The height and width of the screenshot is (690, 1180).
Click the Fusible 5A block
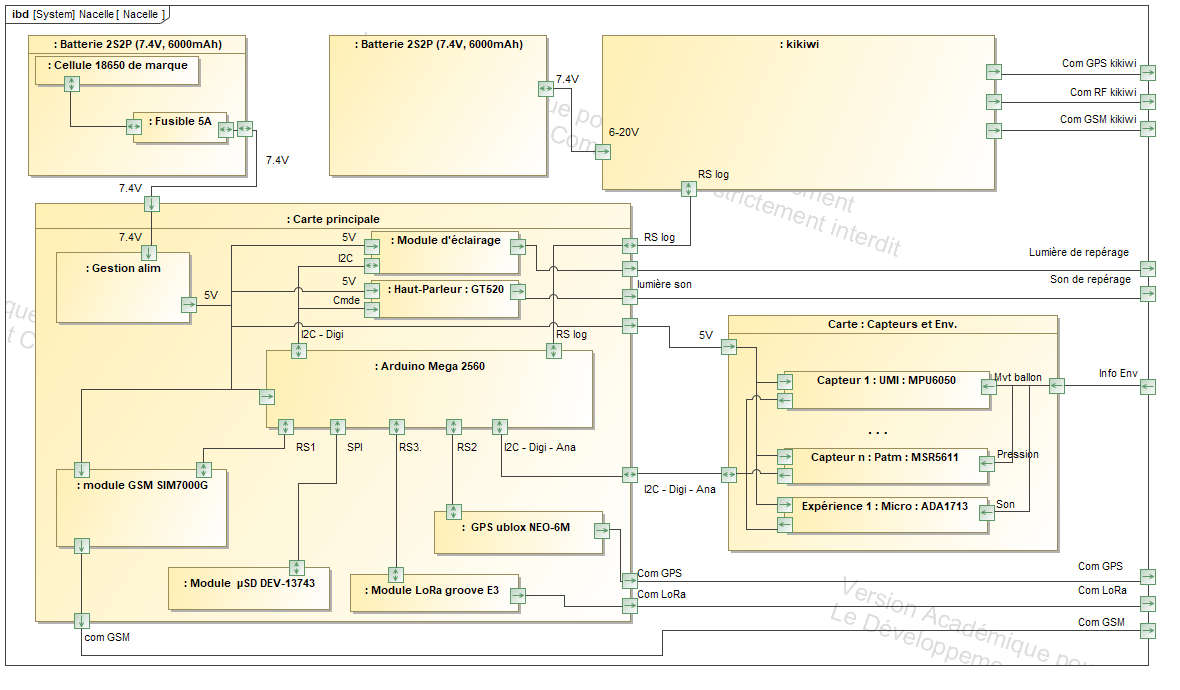pos(180,127)
